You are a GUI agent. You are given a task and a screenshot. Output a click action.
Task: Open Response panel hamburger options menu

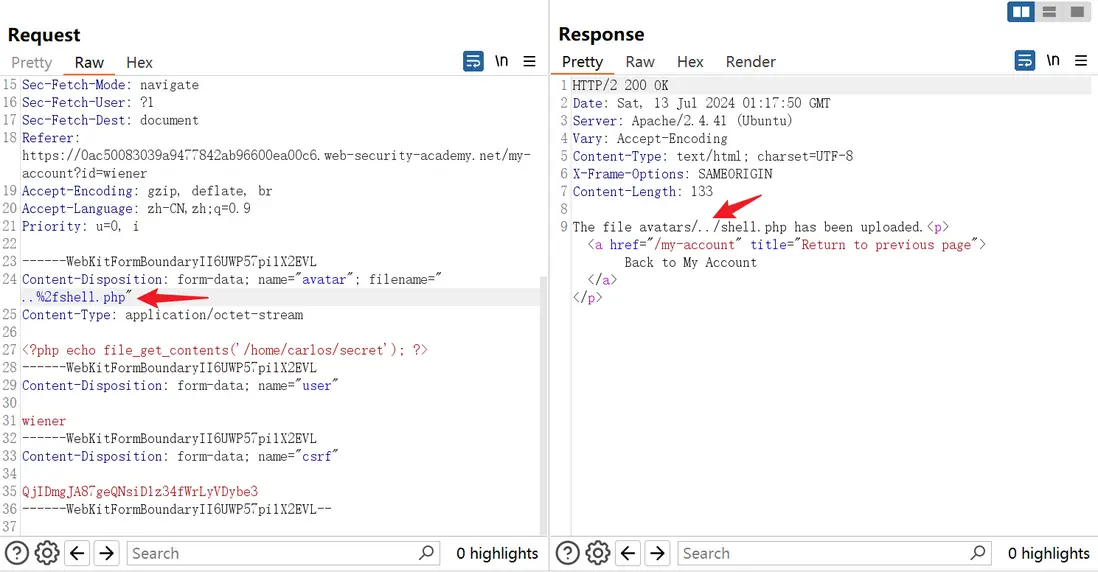(1081, 61)
